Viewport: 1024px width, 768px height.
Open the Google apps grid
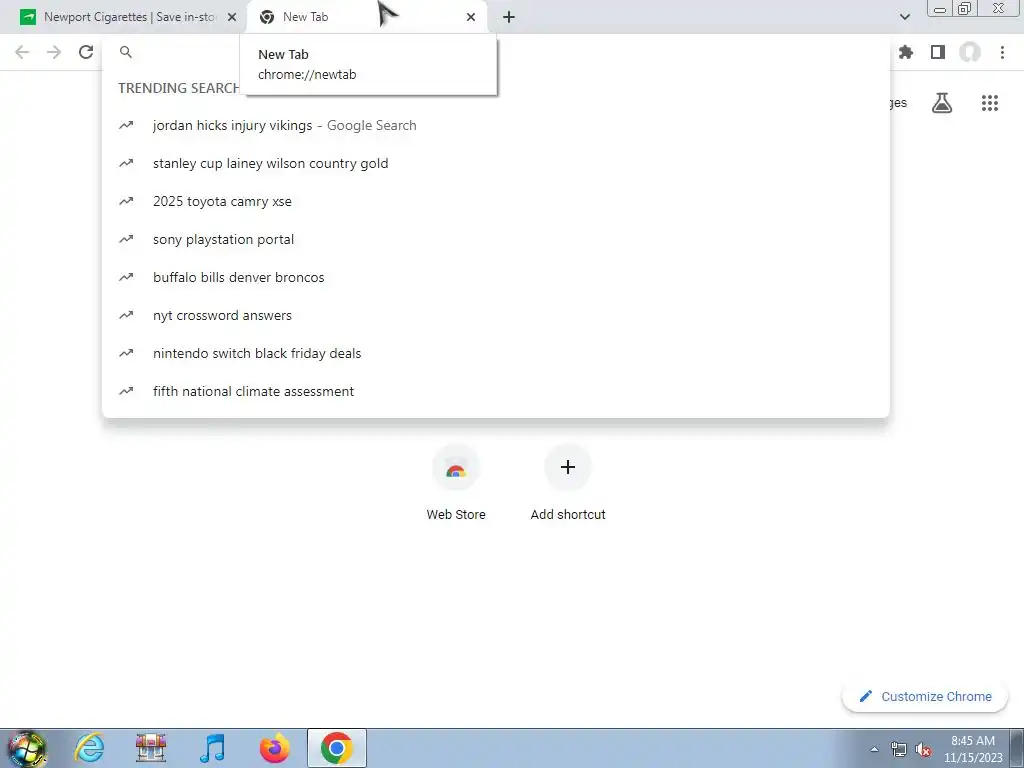(990, 103)
